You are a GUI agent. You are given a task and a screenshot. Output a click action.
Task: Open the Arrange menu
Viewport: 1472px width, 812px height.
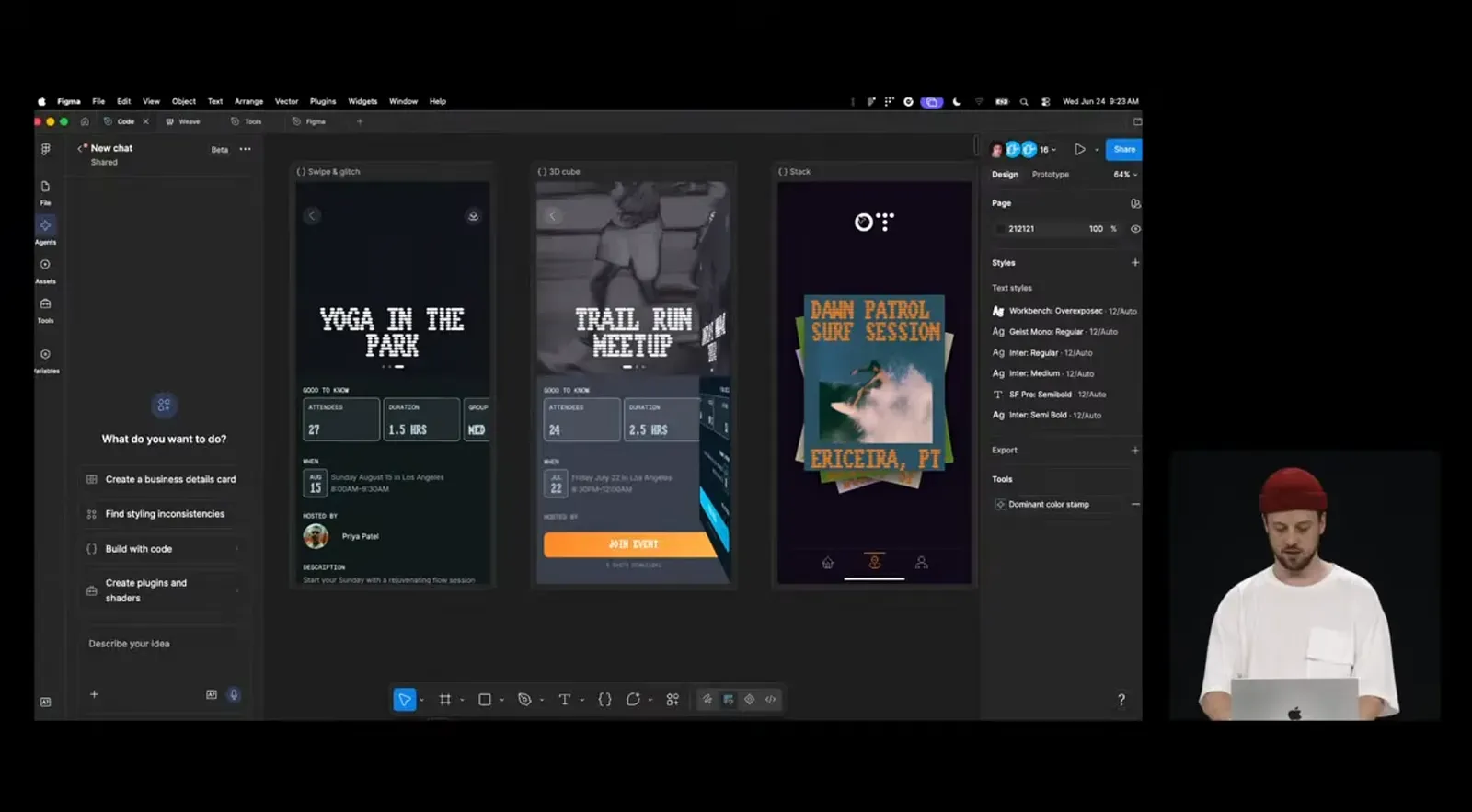248,102
